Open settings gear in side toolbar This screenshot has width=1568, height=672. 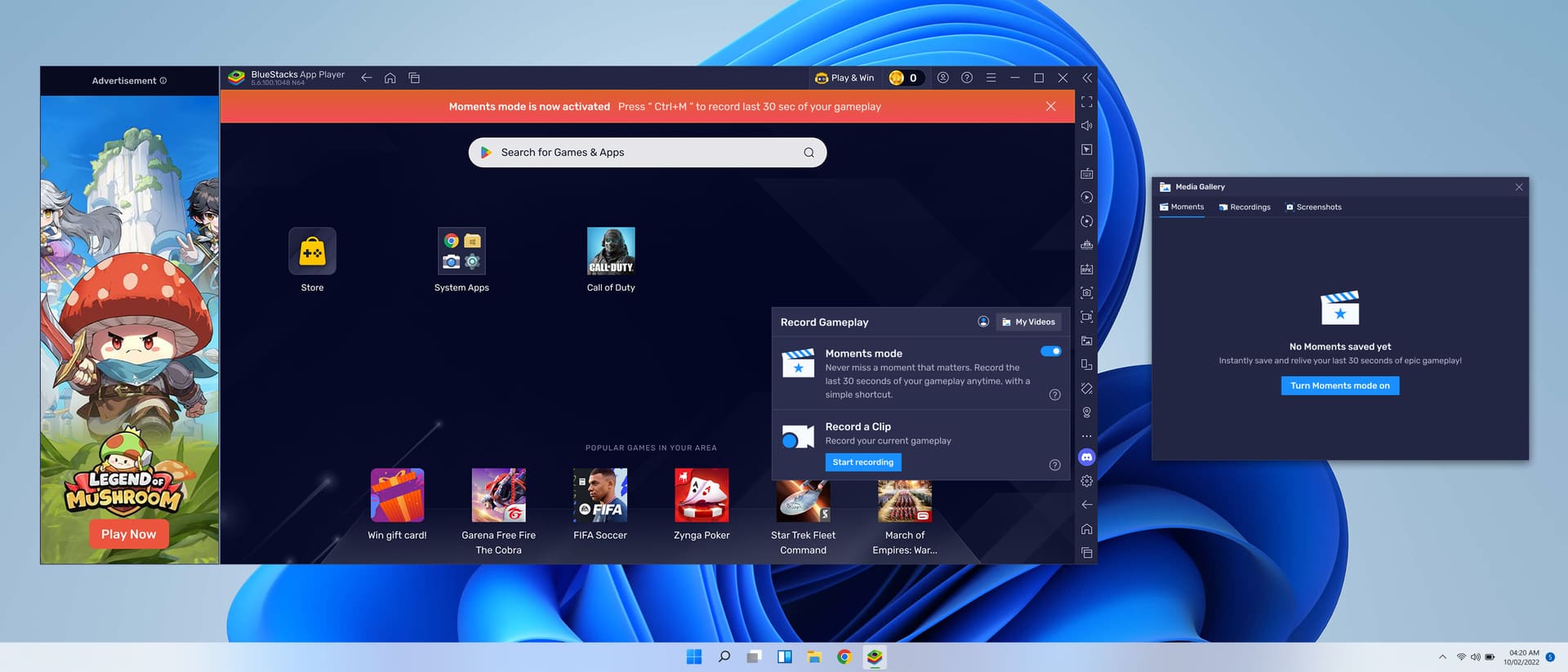coord(1086,481)
